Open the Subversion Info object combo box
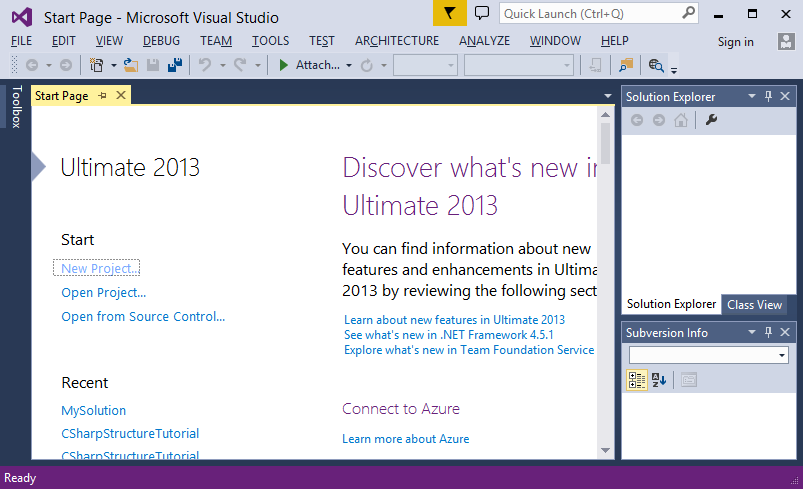This screenshot has height=489, width=803. pyautogui.click(x=708, y=355)
